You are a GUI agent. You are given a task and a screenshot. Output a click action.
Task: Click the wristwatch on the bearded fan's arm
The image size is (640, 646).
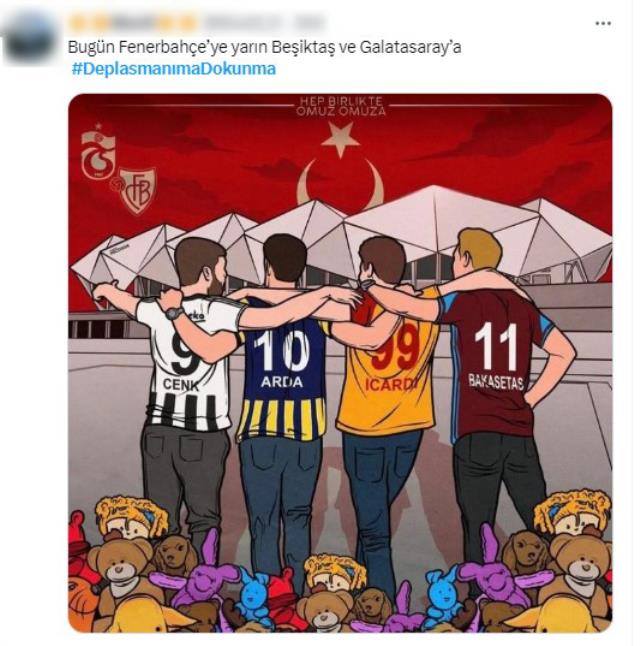click(x=175, y=313)
